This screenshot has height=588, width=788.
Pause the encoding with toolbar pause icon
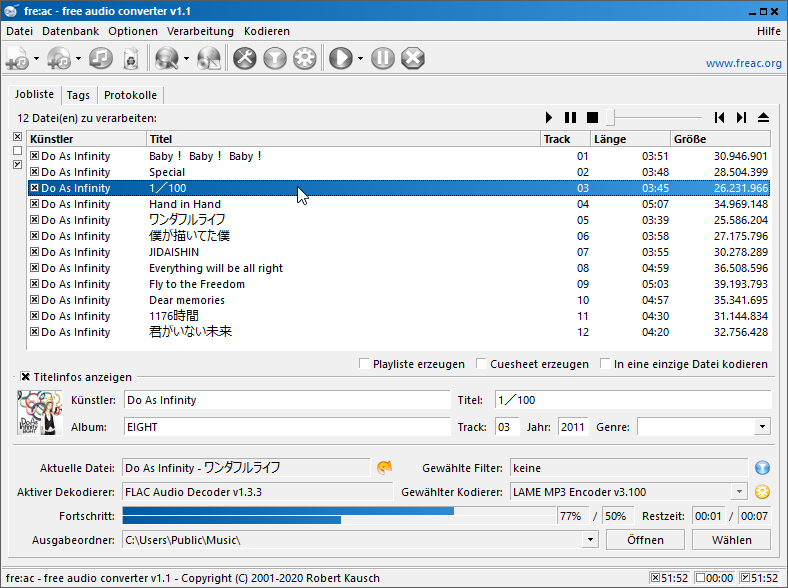point(383,59)
